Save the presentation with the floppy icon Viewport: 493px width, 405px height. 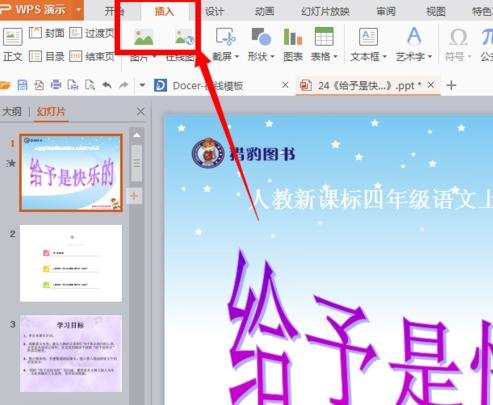pyautogui.click(x=22, y=85)
